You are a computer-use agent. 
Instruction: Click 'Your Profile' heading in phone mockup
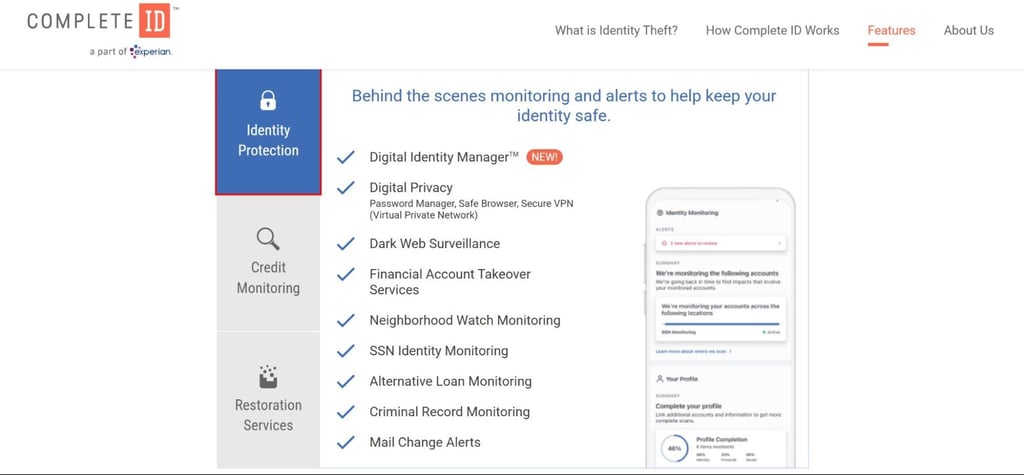[x=682, y=379]
